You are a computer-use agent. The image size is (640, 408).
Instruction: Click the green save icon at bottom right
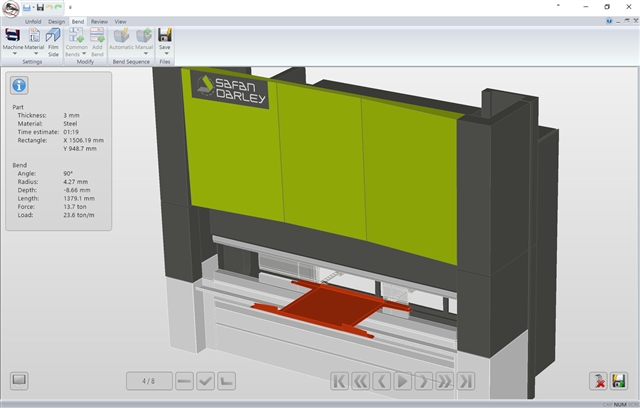pos(619,381)
